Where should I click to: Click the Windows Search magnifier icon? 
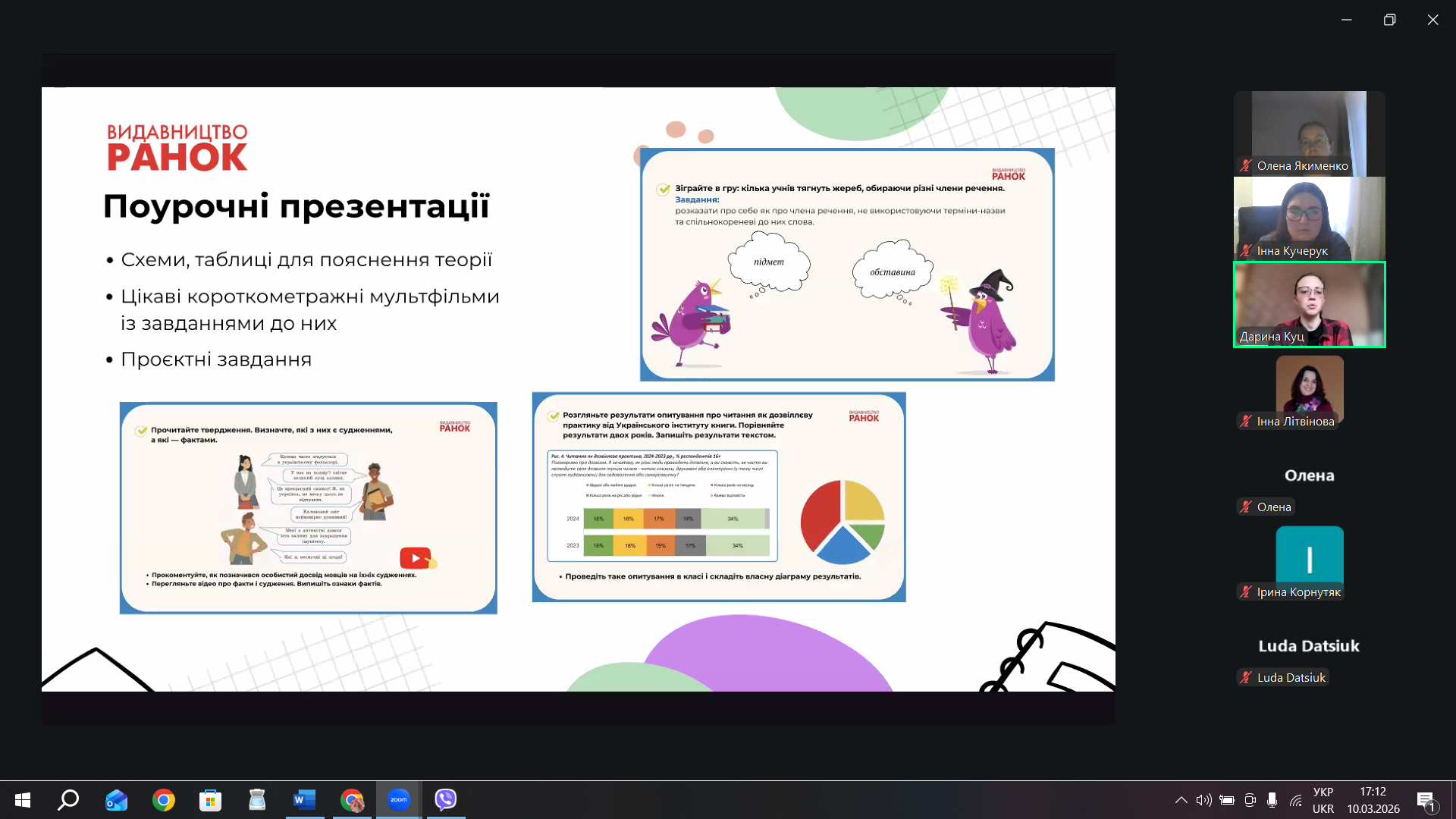(x=69, y=799)
